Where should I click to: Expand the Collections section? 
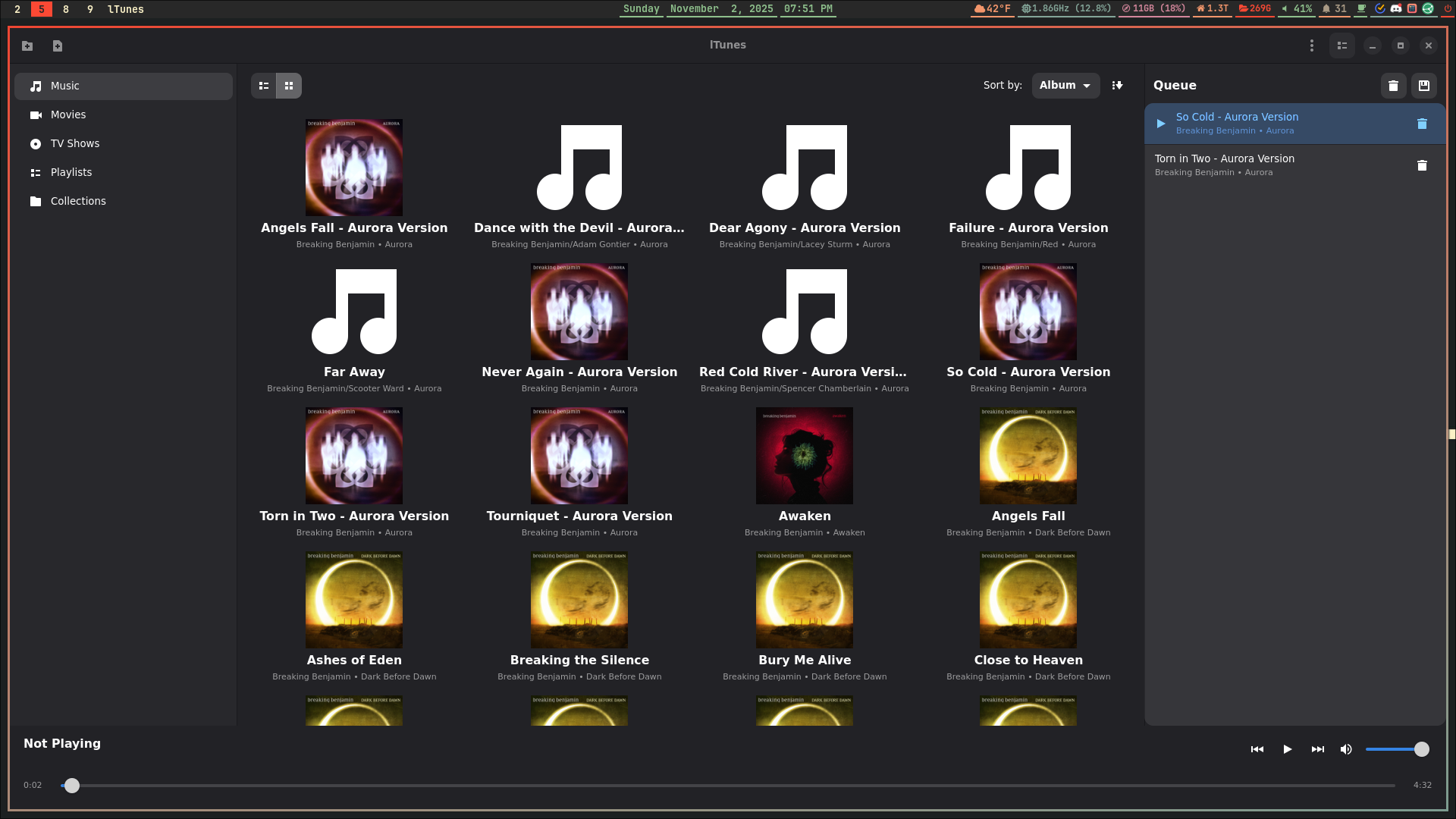[77, 201]
